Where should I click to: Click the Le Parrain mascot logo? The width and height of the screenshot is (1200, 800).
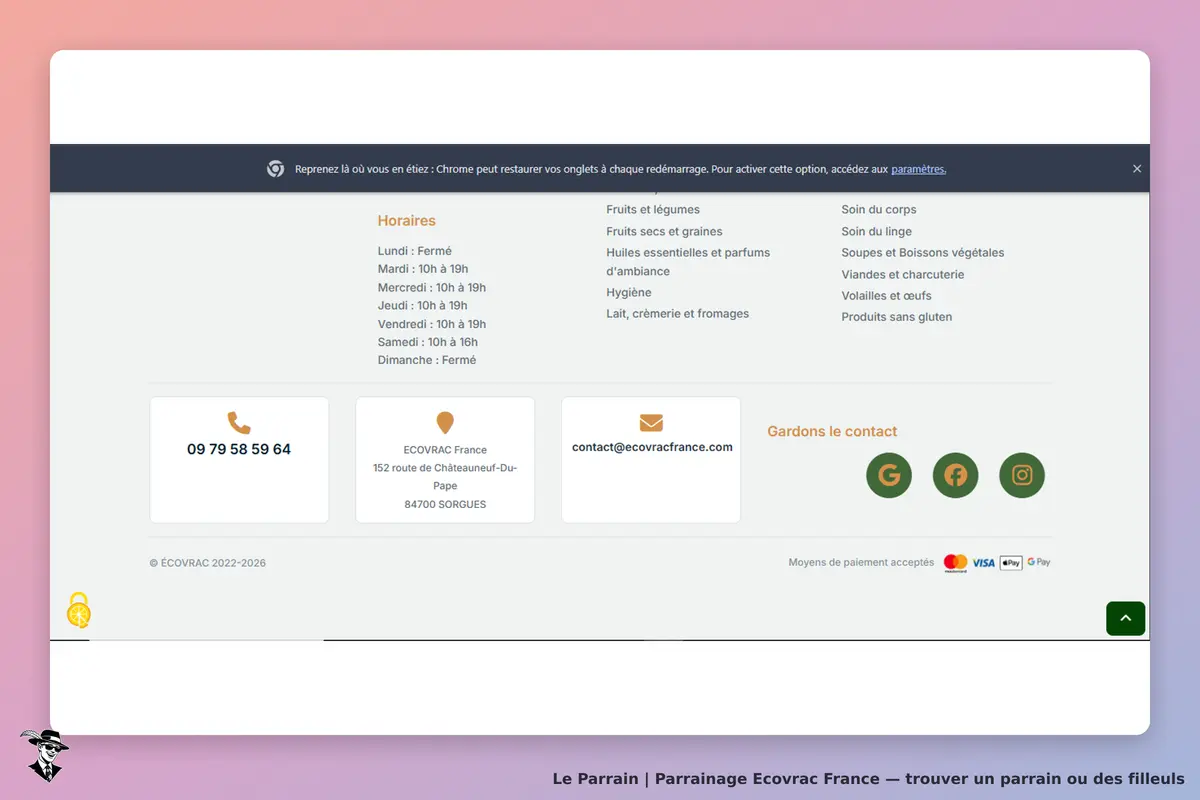(43, 755)
